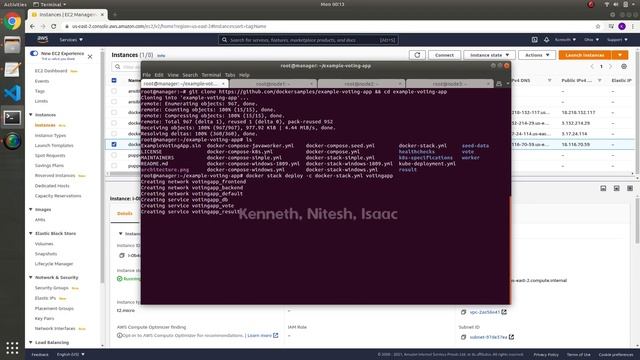The image size is (640, 360).
Task: Open the Ohio region selector
Action: coord(591,40)
